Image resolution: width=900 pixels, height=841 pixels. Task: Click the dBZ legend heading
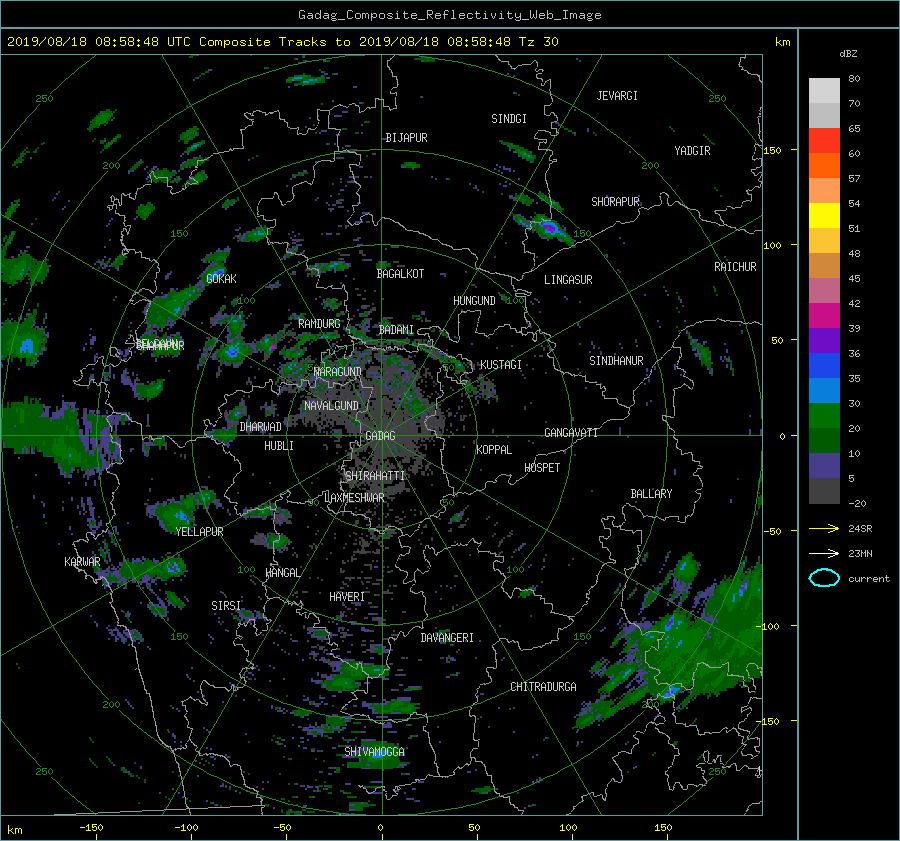pos(848,54)
